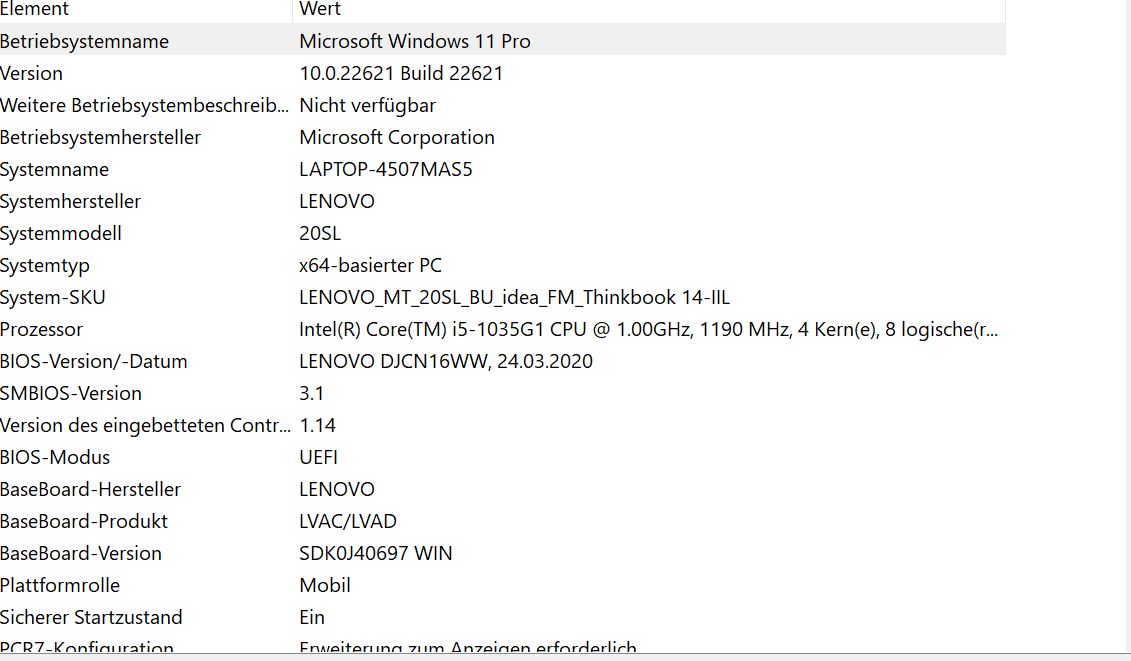
Task: Select the Plattformrolle Mobil row
Action: pos(503,585)
